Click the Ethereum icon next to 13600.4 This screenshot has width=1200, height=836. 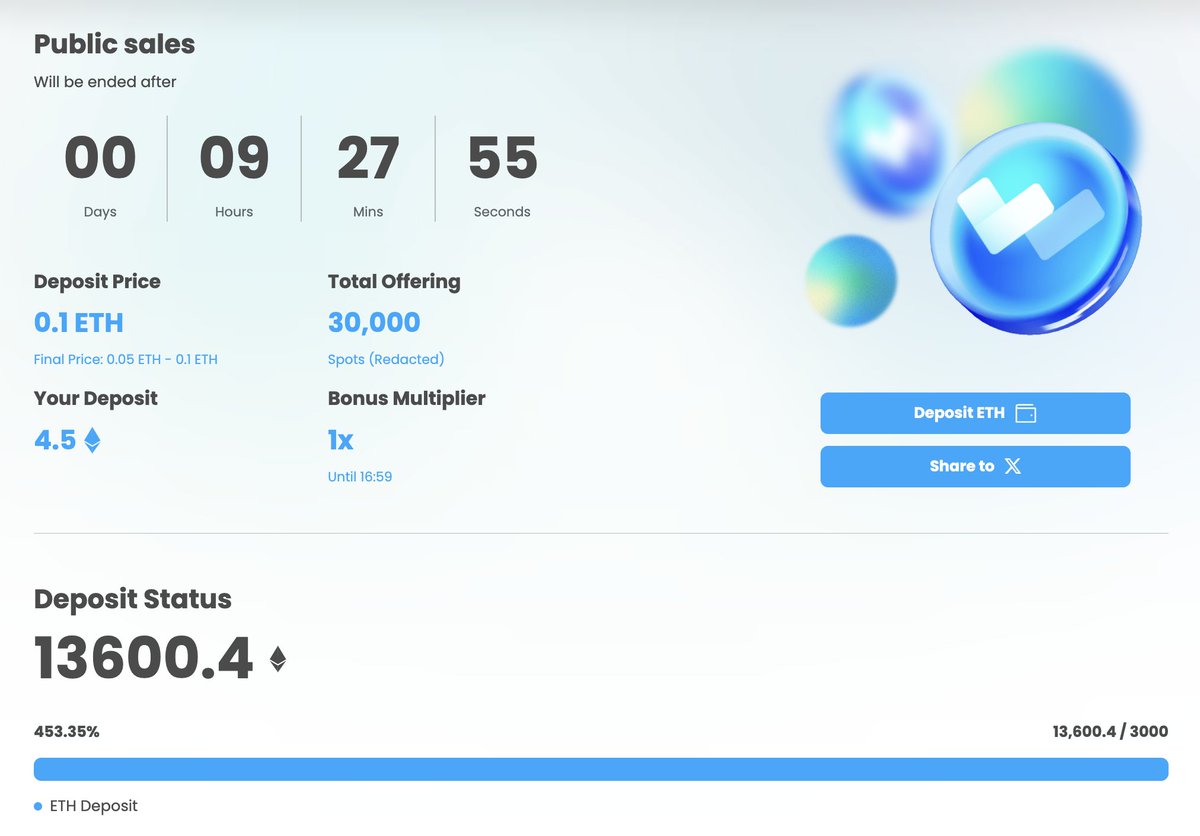pyautogui.click(x=278, y=658)
